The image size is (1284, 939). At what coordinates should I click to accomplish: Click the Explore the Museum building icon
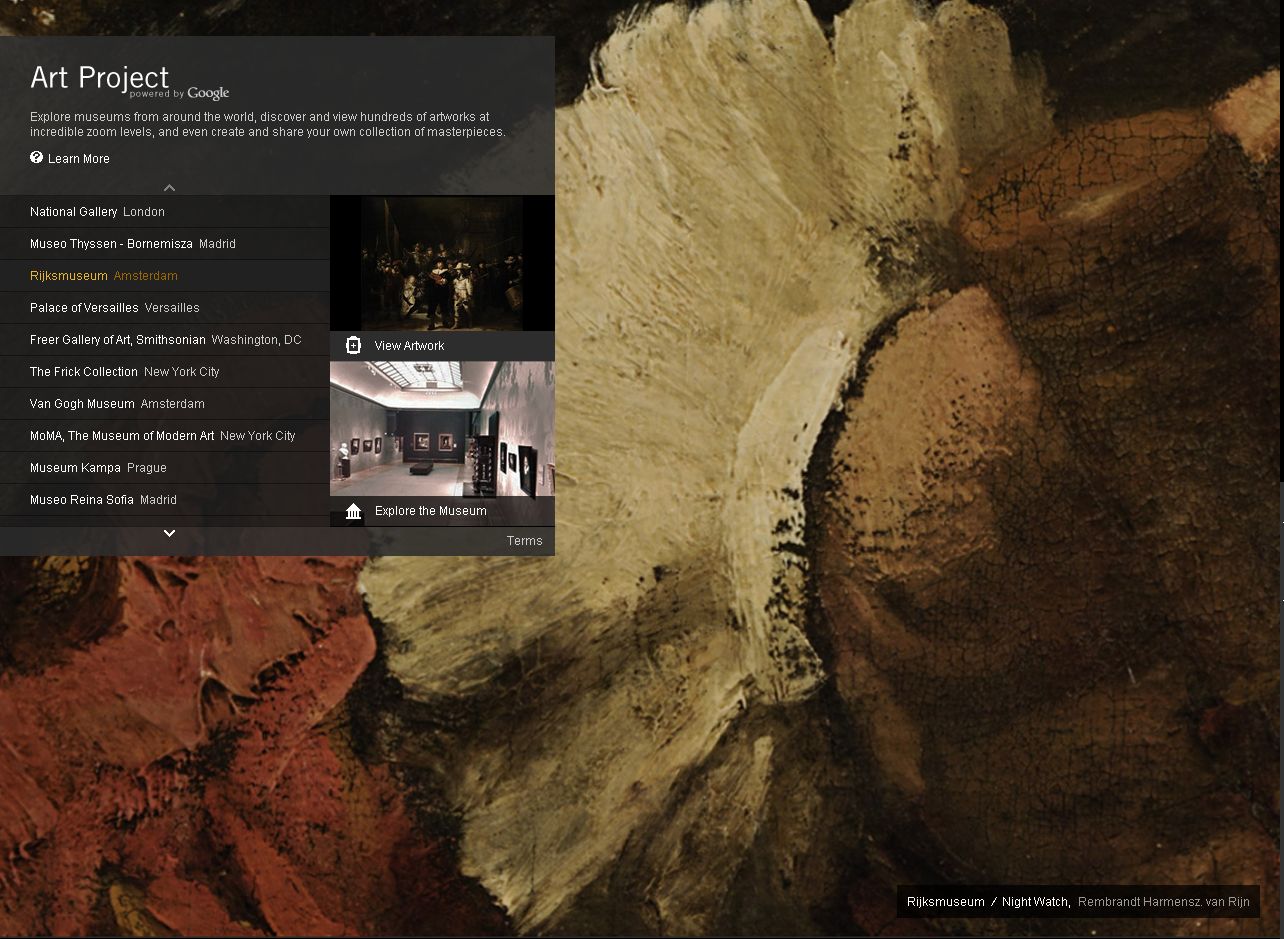[x=353, y=511]
